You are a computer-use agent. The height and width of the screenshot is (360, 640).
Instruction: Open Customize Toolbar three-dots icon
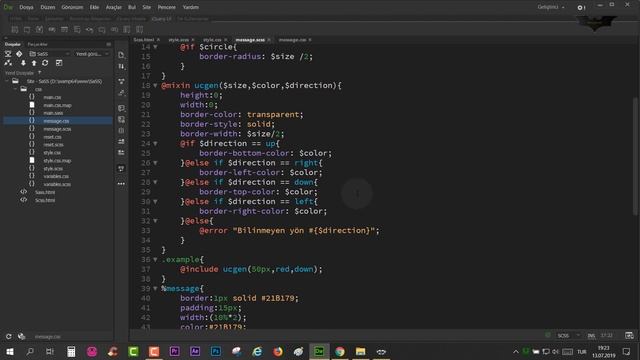point(121,184)
